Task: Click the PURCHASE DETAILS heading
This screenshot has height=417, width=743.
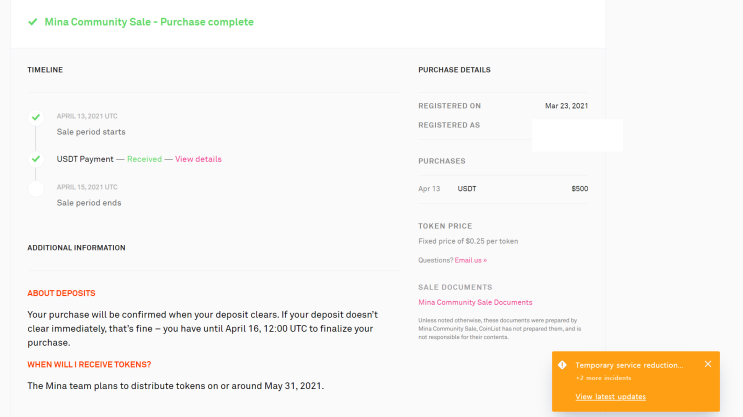Action: click(454, 70)
